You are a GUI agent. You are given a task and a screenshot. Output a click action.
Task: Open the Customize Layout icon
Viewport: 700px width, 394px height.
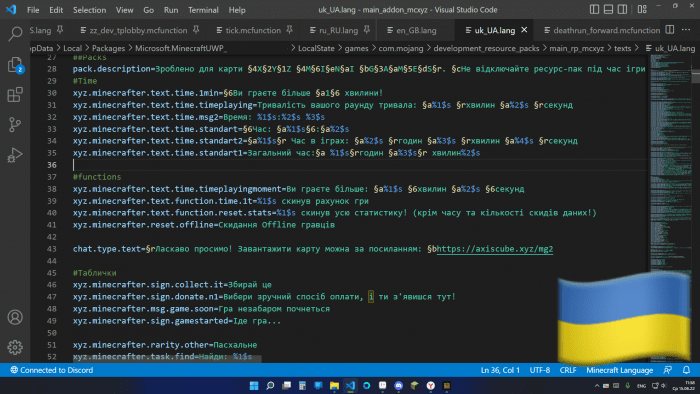(x=642, y=9)
